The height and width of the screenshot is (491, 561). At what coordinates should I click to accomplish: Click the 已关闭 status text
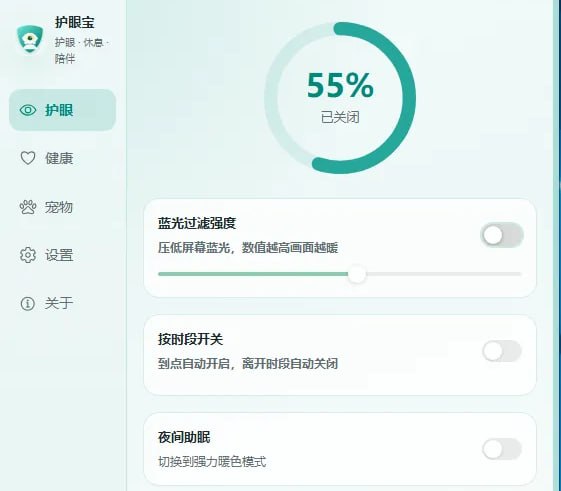[x=340, y=117]
